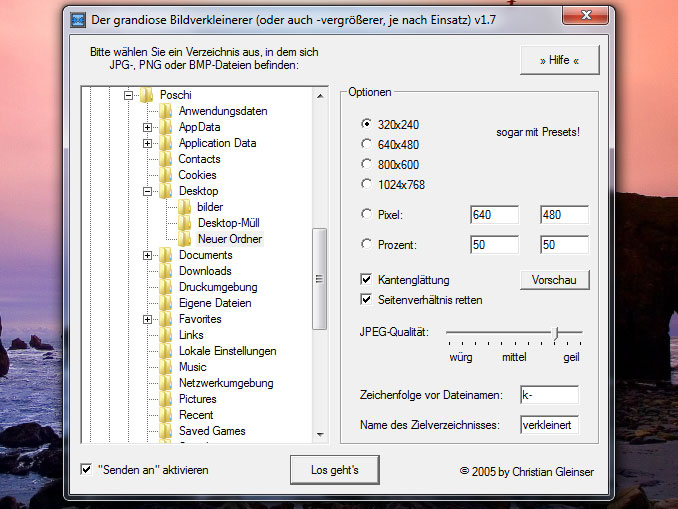Click the Name des Zielverzeichnisses field
Image resolution: width=678 pixels, height=509 pixels.
coord(550,425)
